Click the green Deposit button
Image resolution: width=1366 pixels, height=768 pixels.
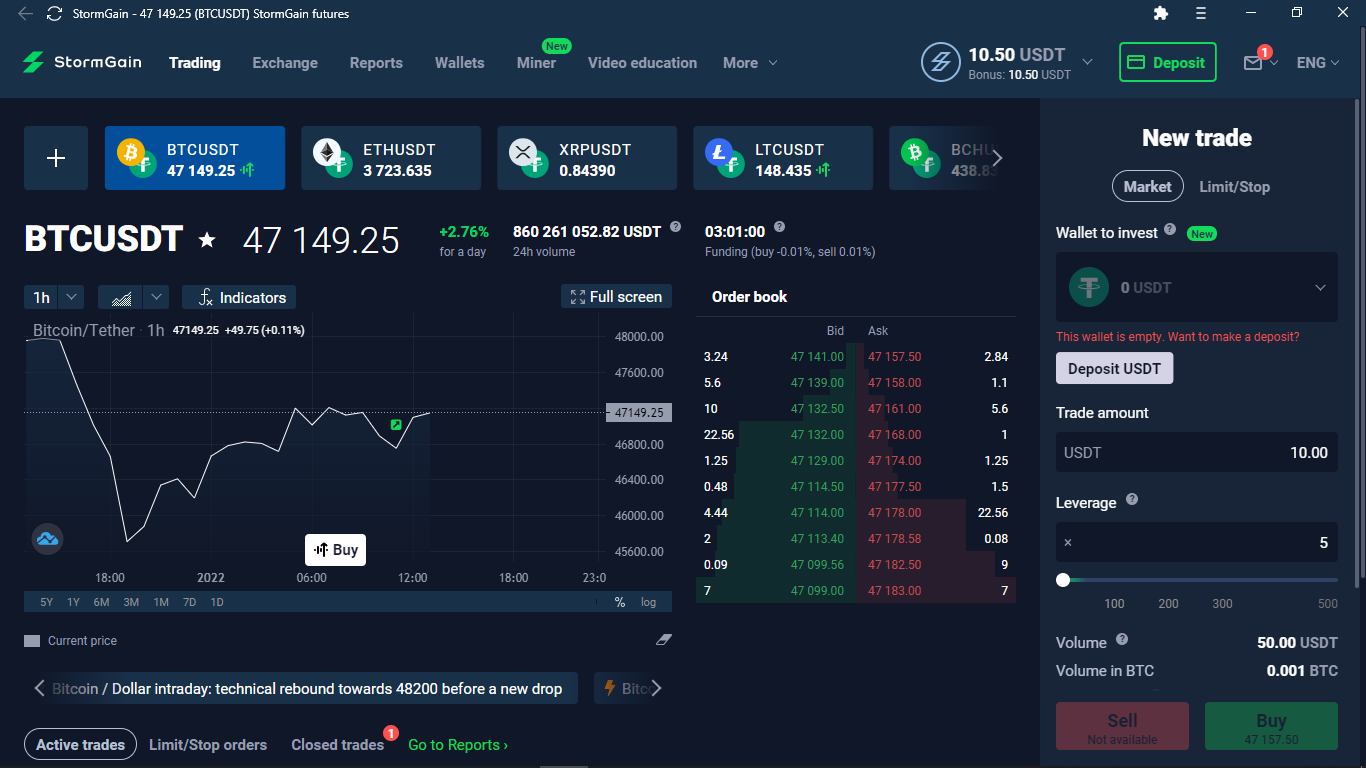[1168, 62]
